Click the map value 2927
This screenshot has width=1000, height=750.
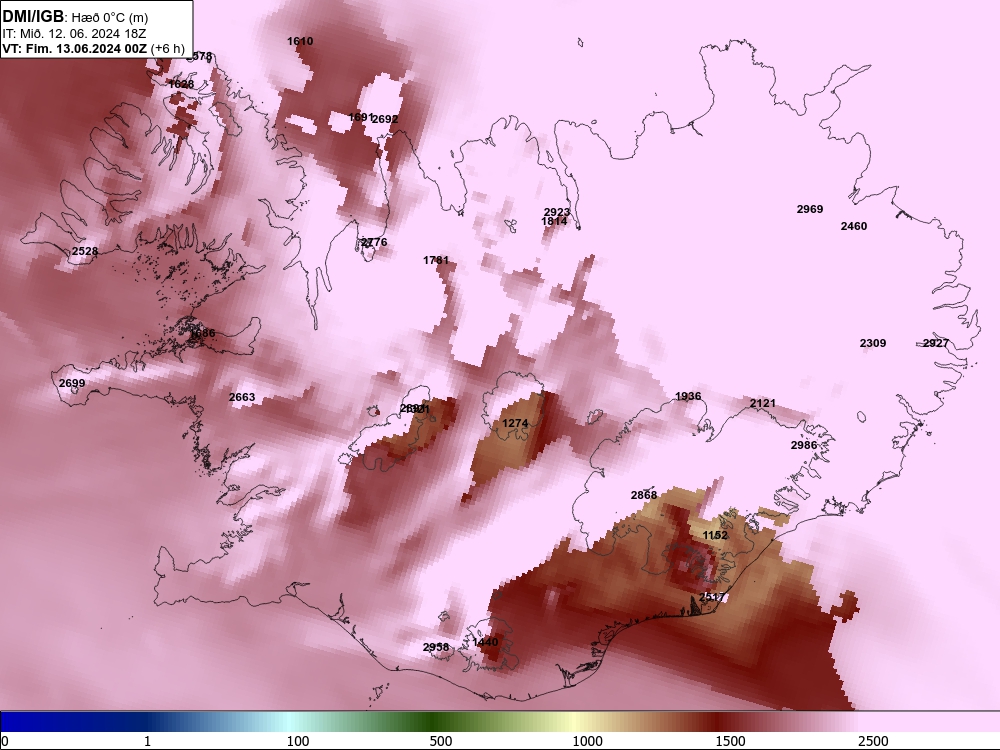[936, 343]
